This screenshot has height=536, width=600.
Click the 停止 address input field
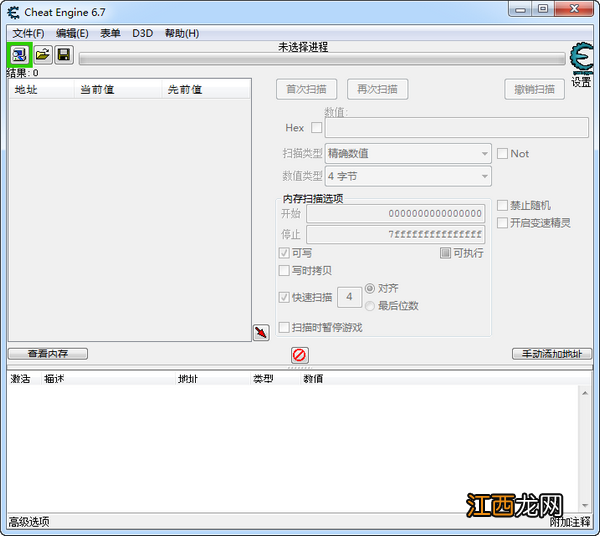tap(396, 234)
